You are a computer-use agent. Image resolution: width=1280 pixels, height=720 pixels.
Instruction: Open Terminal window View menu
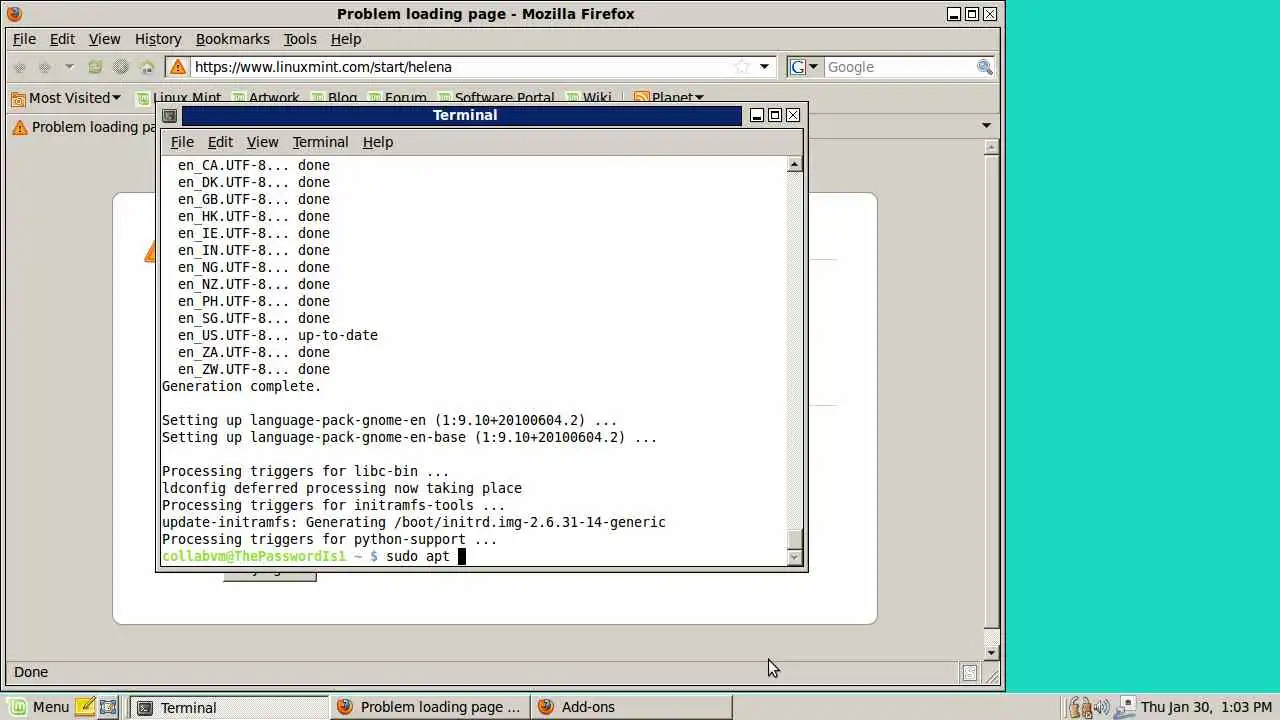(262, 142)
